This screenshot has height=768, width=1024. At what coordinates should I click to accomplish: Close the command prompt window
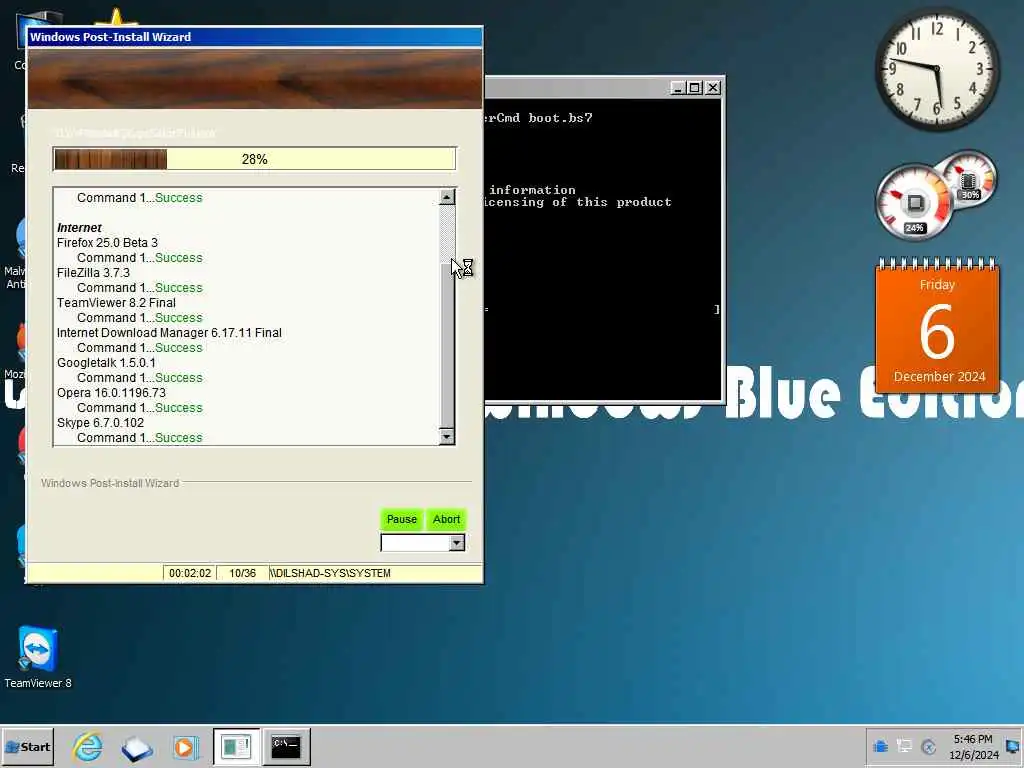click(712, 88)
